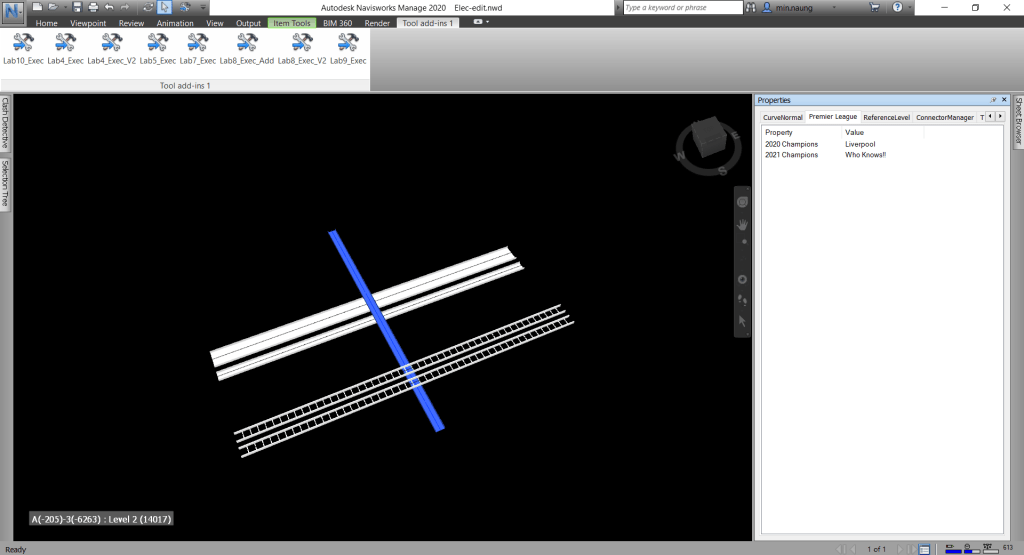Viewport: 1024px width, 555px height.
Task: Launch the Lab5_Exec add-in tool
Action: coord(157,43)
